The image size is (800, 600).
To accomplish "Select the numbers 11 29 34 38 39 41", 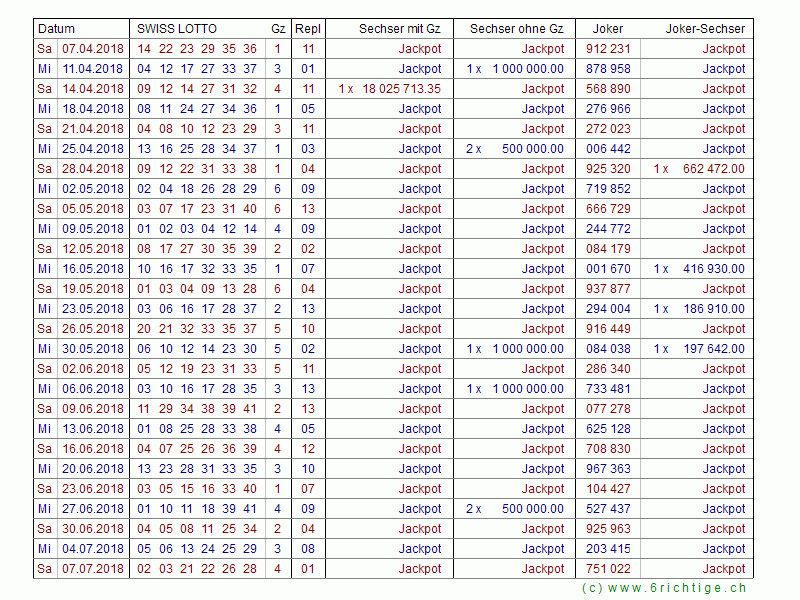I will tap(197, 409).
